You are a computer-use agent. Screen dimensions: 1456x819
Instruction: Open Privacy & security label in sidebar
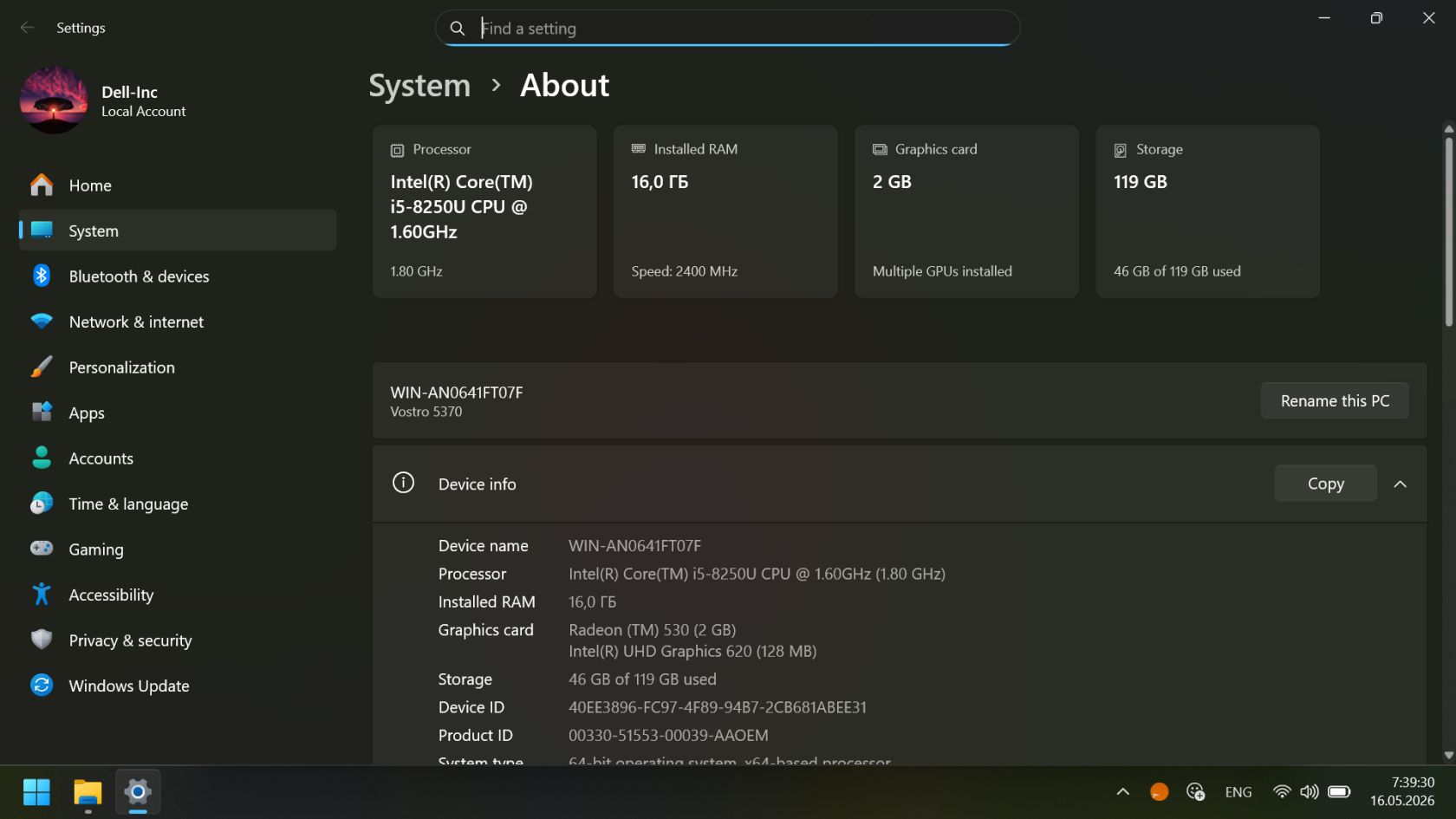pyautogui.click(x=130, y=640)
